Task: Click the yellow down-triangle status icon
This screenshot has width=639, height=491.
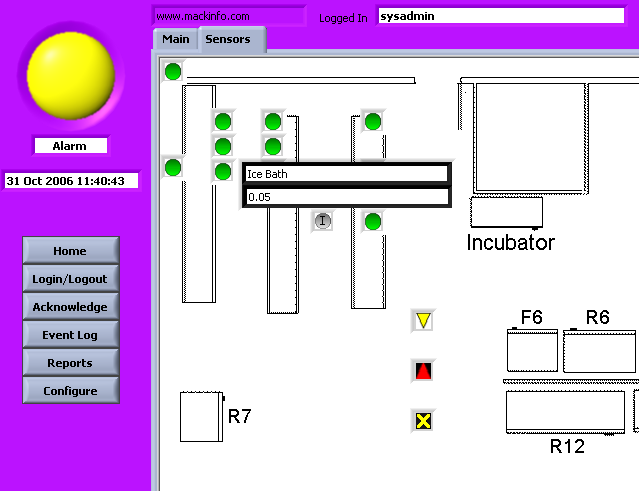Action: [x=423, y=321]
